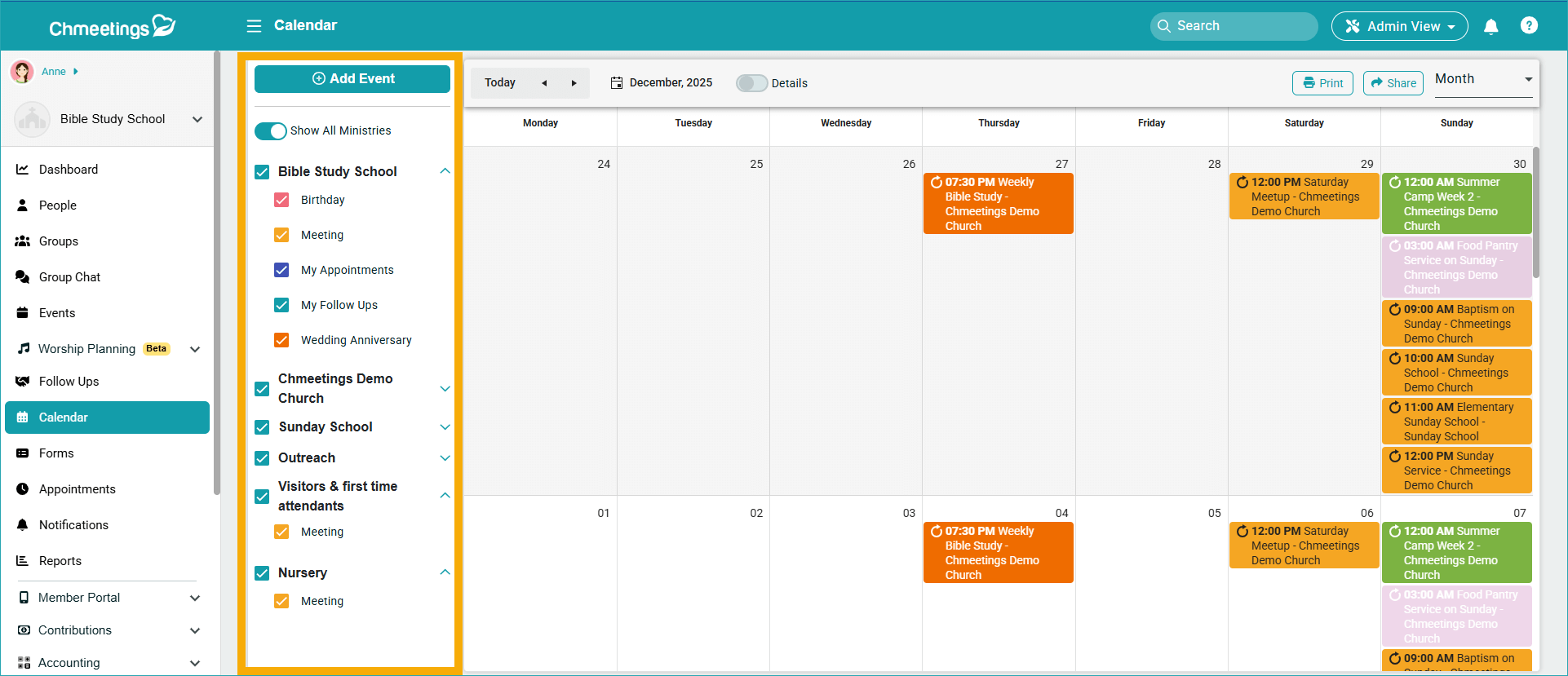This screenshot has width=1568, height=676.
Task: Open the Month view dropdown
Action: 1483,80
